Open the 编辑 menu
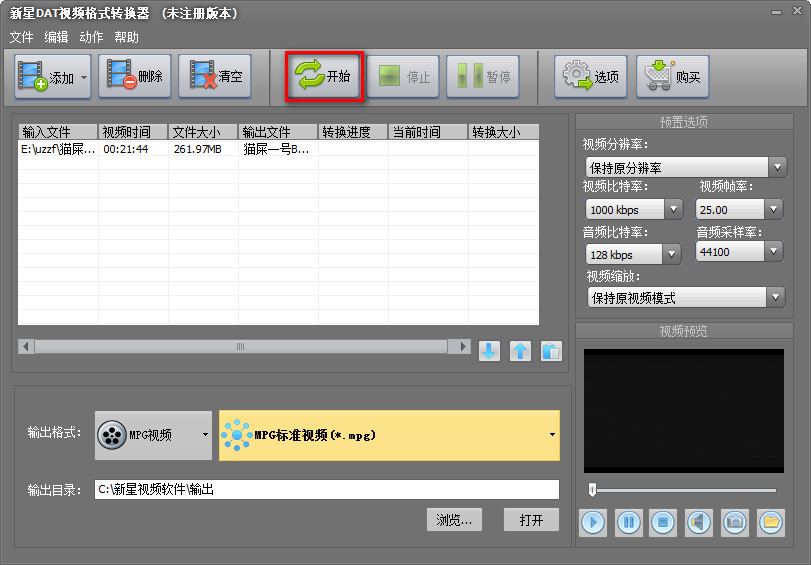 tap(56, 37)
